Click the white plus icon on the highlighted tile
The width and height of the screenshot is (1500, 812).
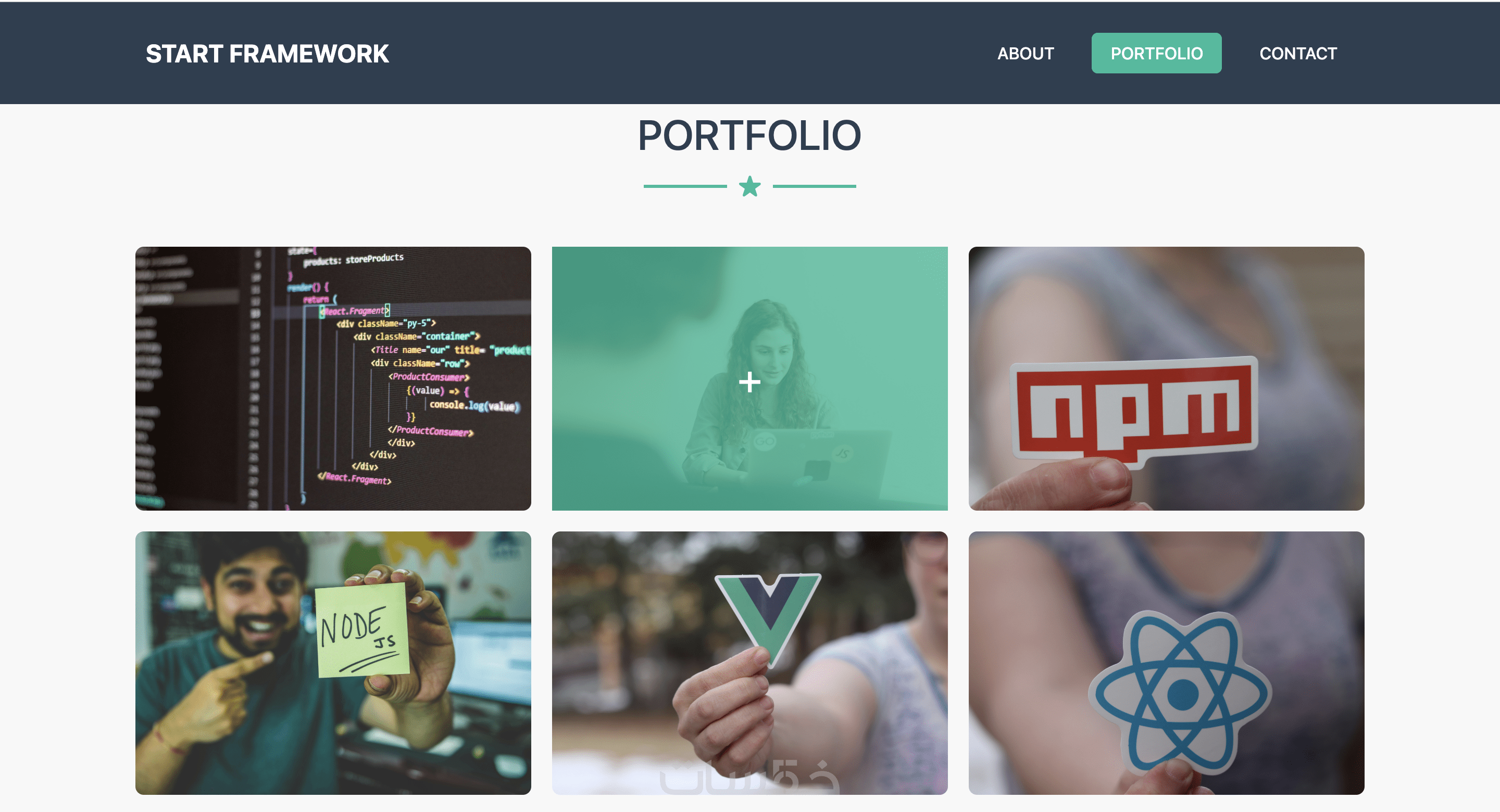point(749,382)
